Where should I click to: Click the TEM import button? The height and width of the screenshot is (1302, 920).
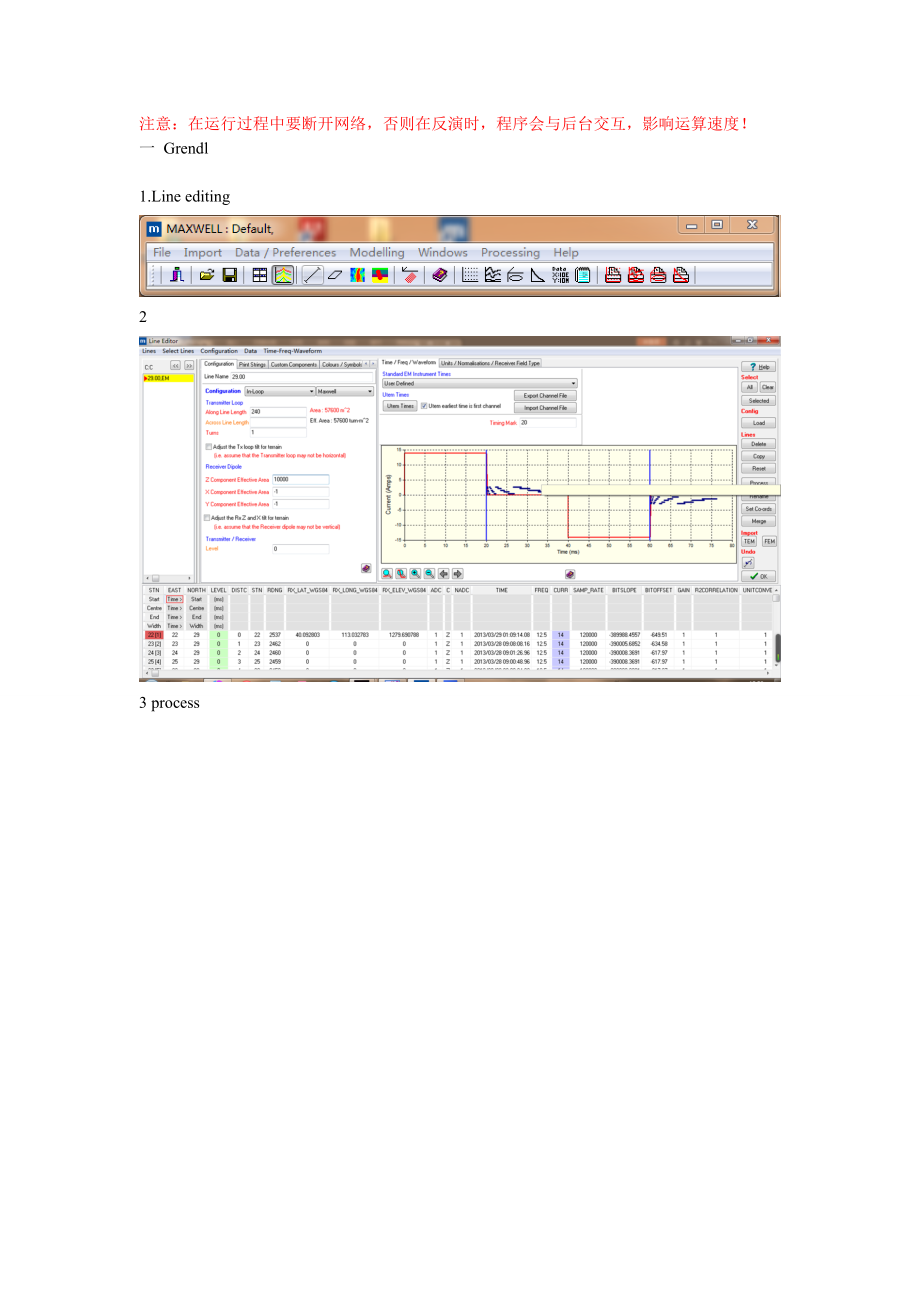pyautogui.click(x=749, y=541)
